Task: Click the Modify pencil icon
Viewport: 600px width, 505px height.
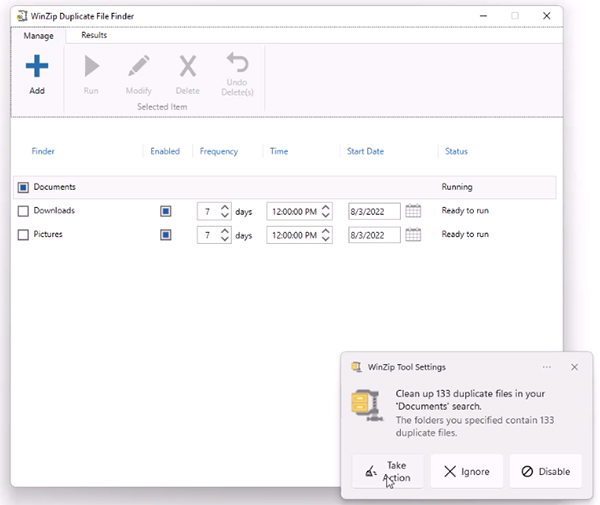Action: [138, 67]
